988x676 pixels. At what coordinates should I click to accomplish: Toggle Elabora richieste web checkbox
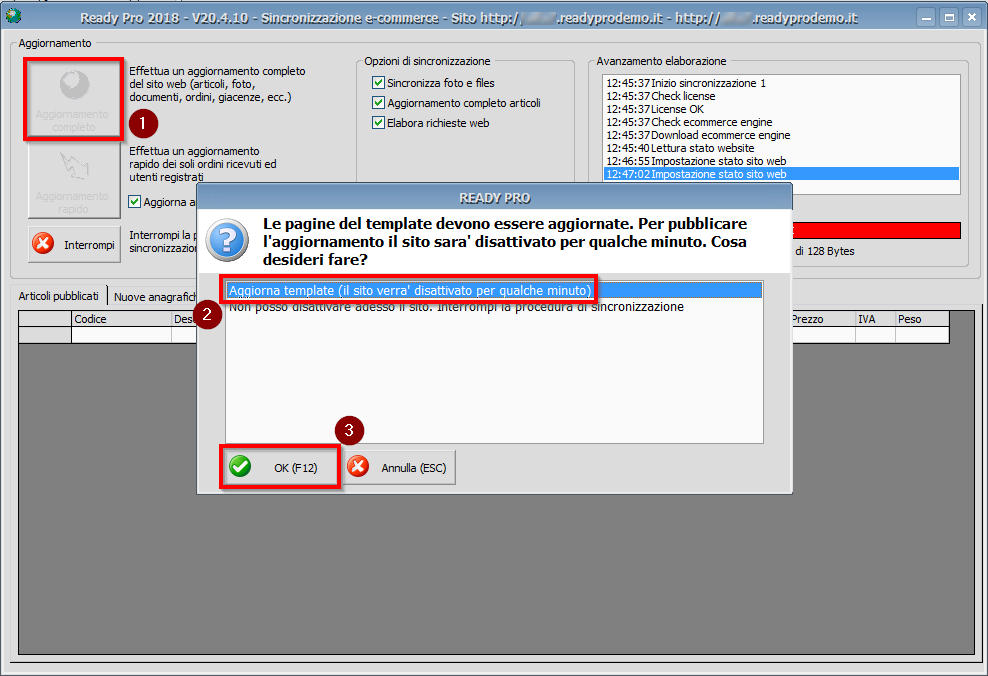click(378, 123)
